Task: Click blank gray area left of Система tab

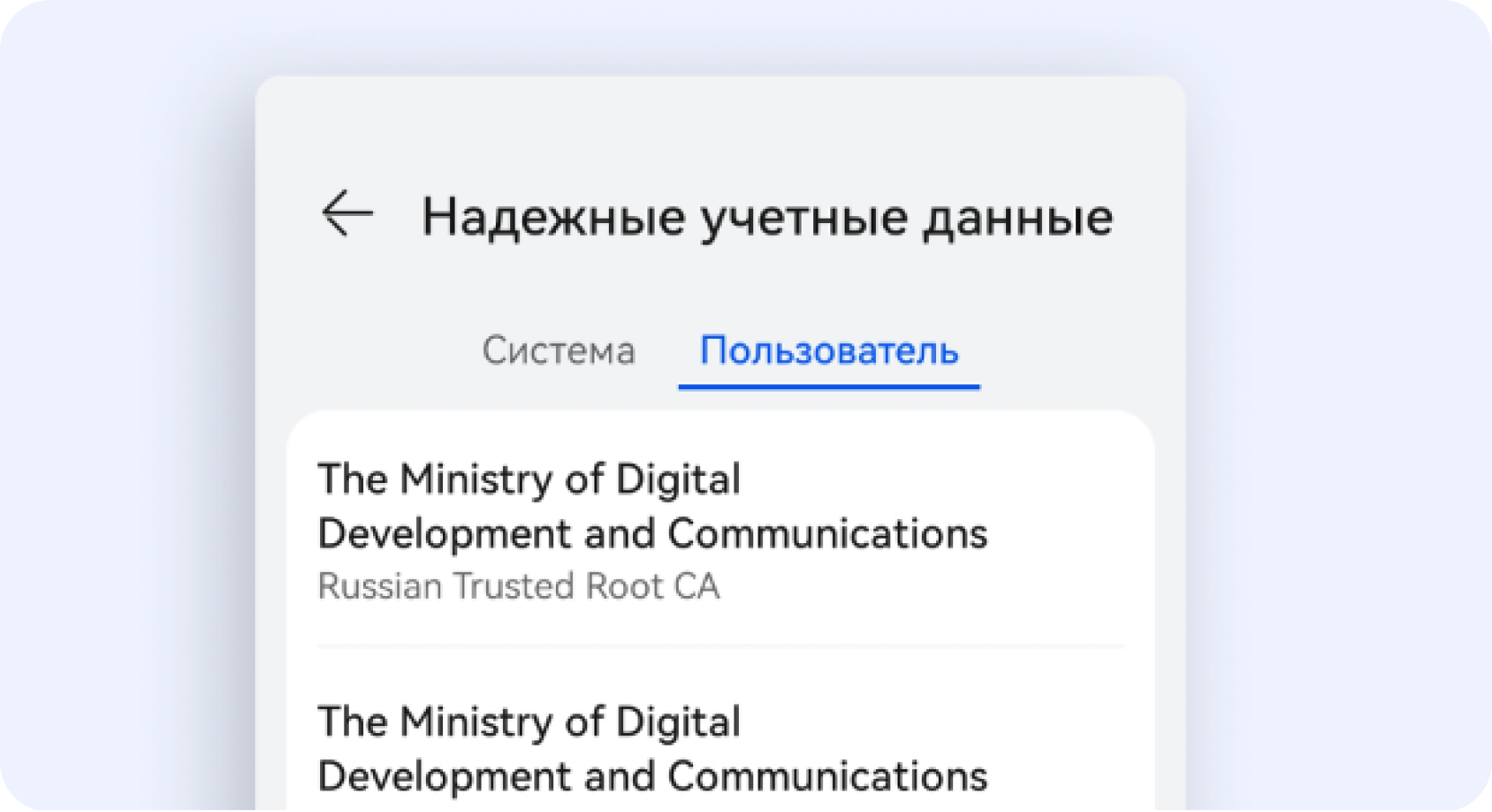Action: click(x=377, y=350)
